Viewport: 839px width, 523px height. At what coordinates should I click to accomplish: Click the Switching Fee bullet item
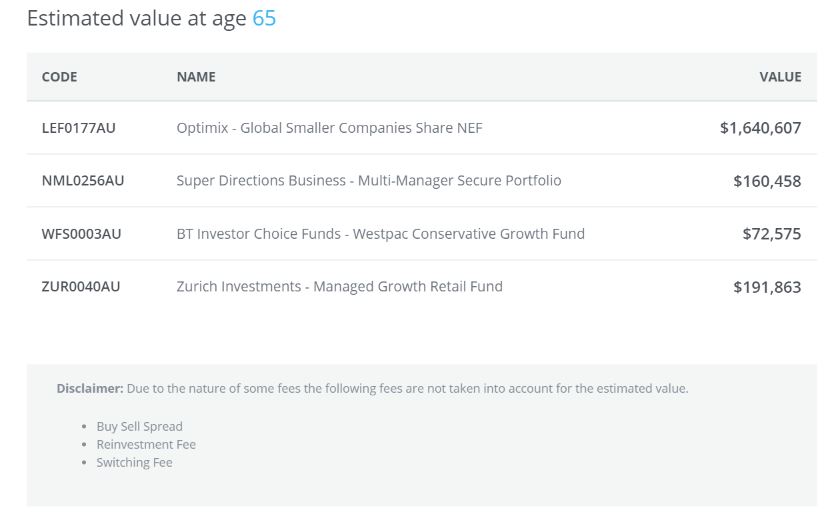pos(134,462)
